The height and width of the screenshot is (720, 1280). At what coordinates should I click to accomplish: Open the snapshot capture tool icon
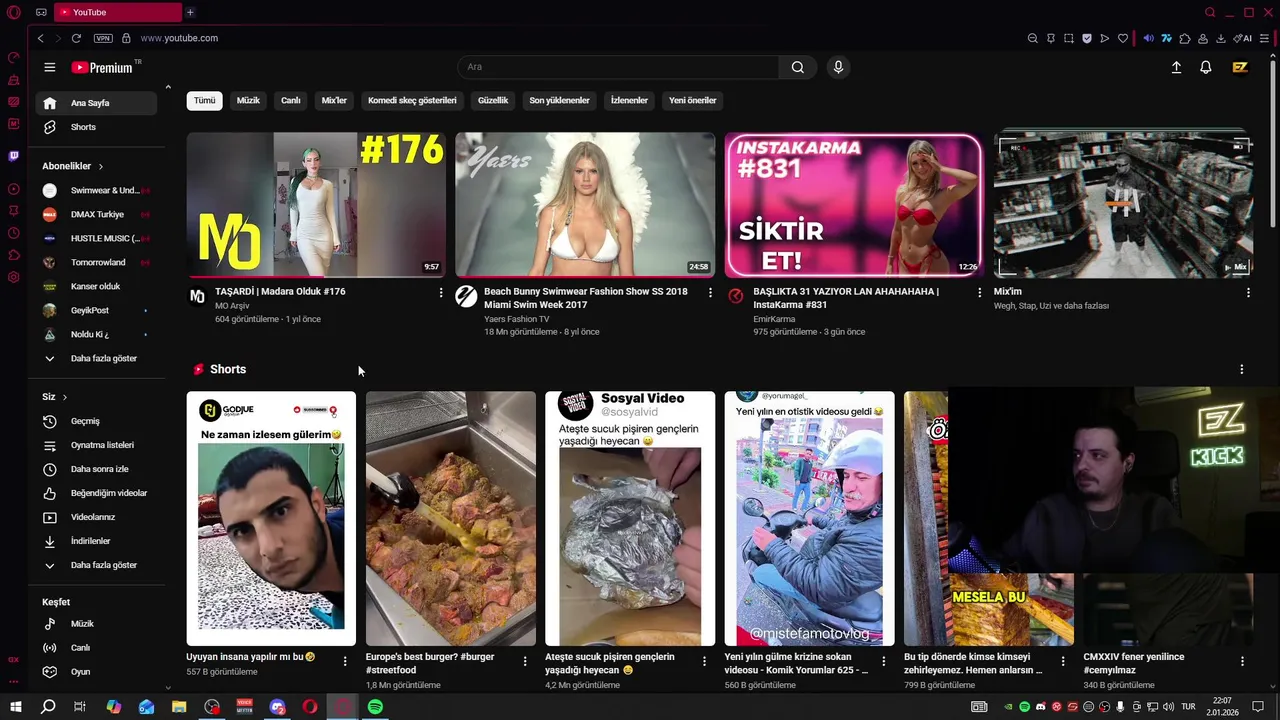[x=1069, y=38]
